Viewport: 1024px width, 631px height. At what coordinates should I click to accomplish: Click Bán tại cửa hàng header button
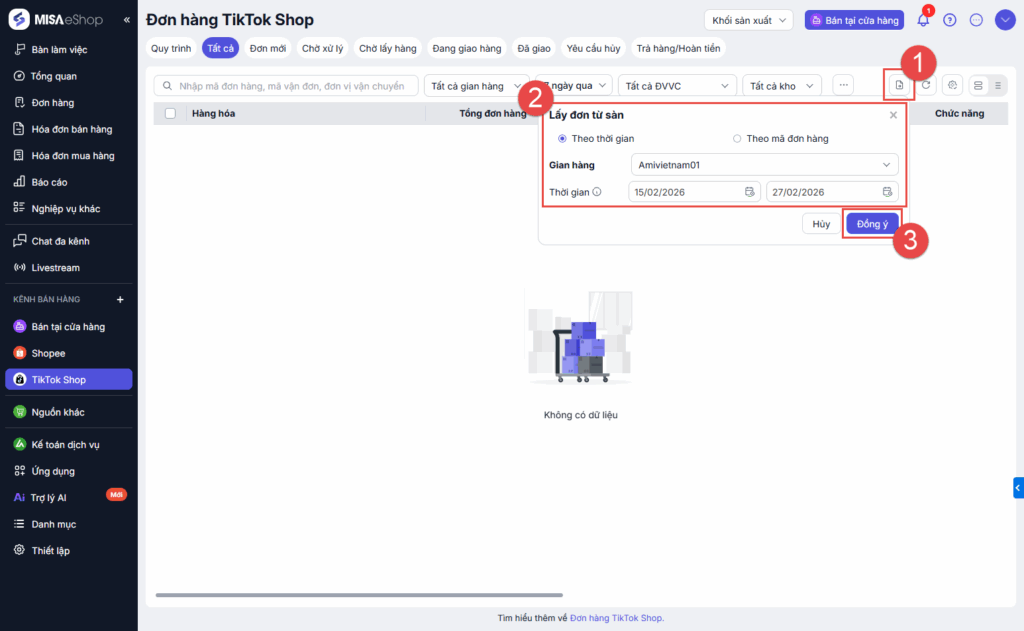(x=854, y=20)
